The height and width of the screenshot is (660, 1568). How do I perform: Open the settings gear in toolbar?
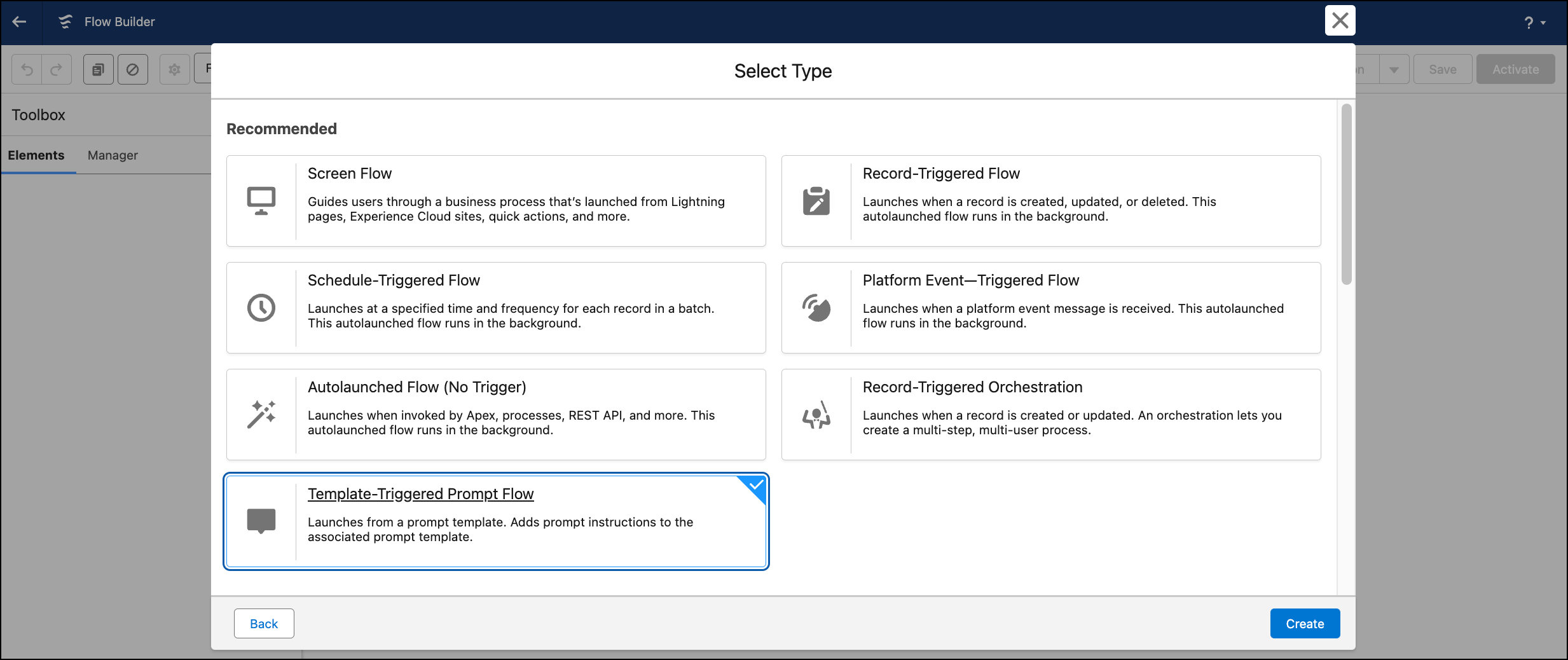pos(175,69)
